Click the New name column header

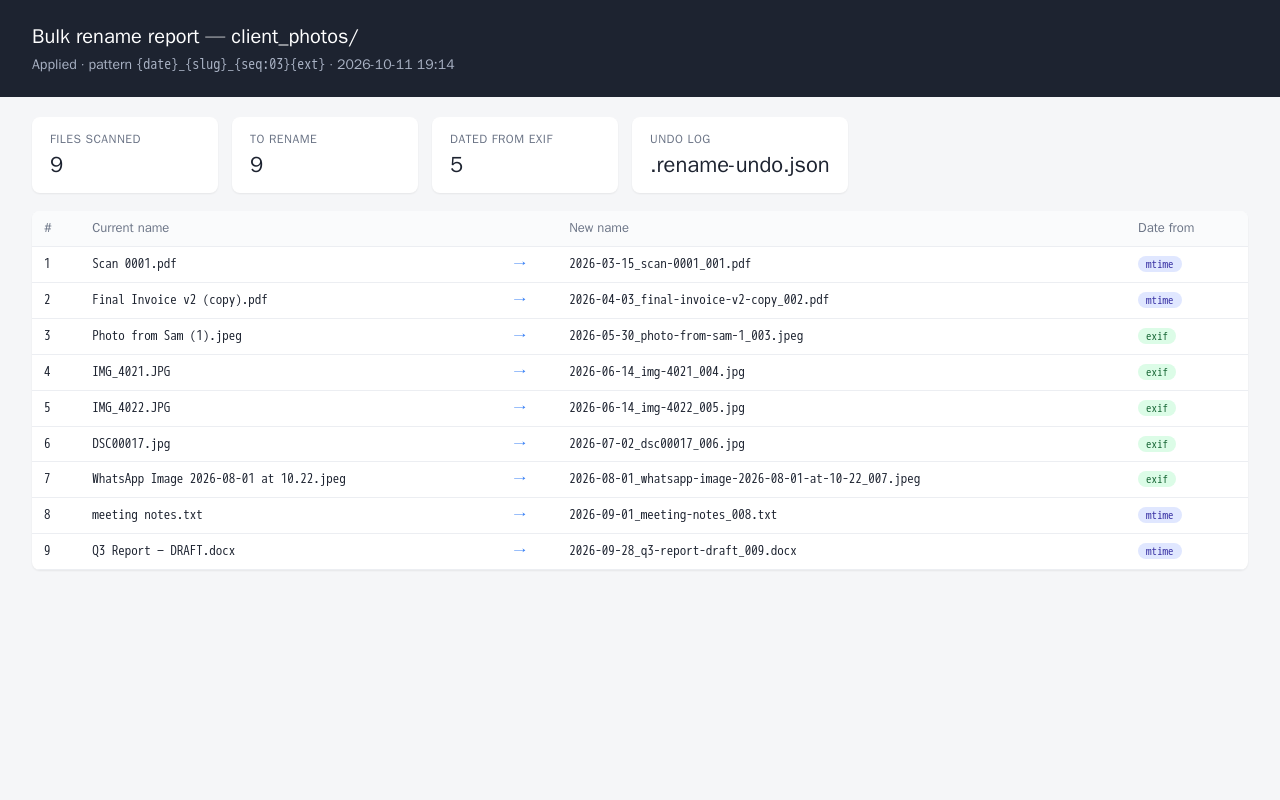(599, 228)
